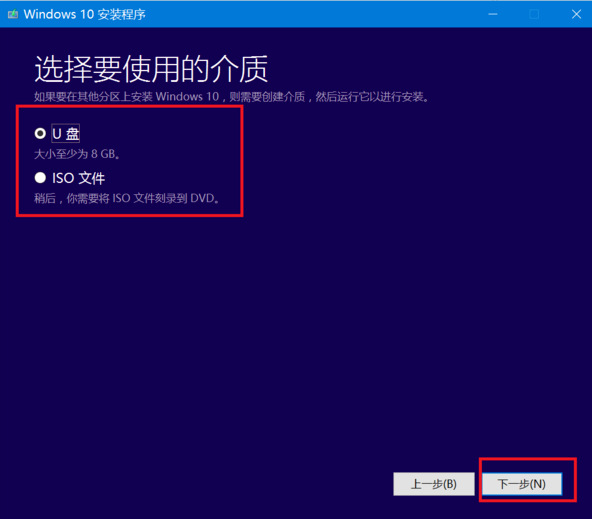Click the Windows 10 安装程序 title text
Viewport: 592px width, 519px height.
click(x=85, y=14)
